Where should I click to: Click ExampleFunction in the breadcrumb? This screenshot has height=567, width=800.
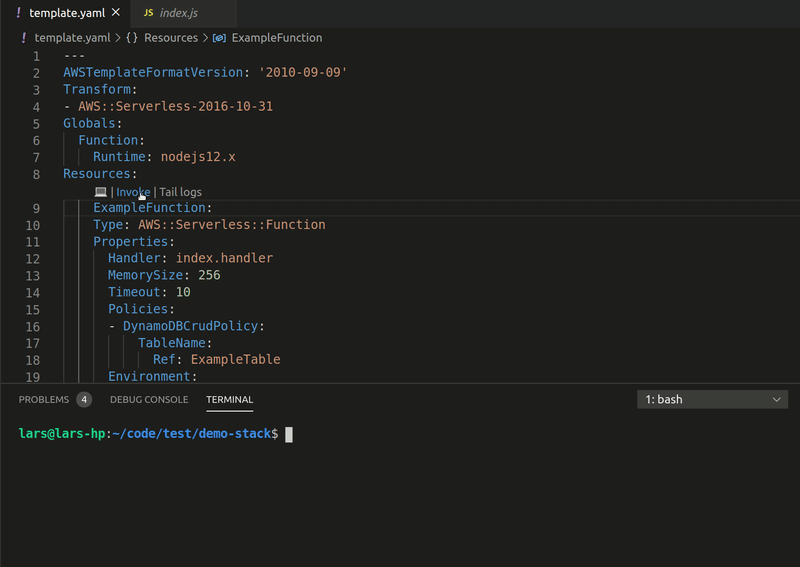277,38
